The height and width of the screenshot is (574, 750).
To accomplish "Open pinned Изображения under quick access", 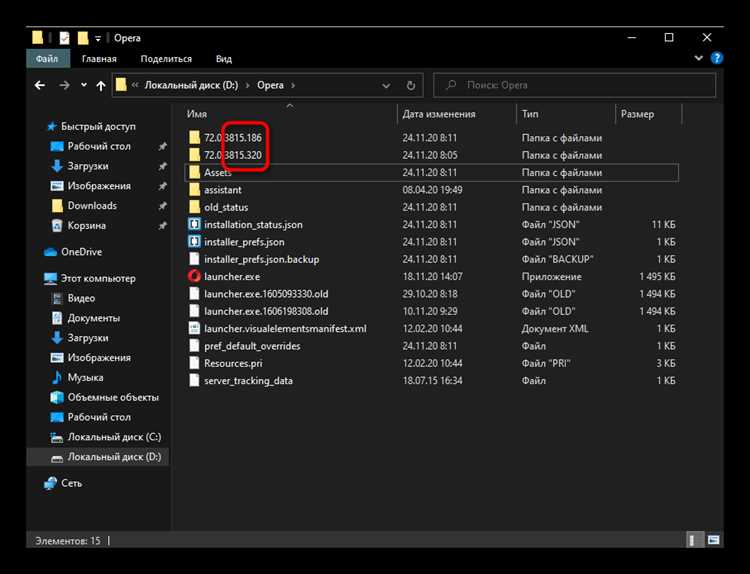I will (x=99, y=186).
